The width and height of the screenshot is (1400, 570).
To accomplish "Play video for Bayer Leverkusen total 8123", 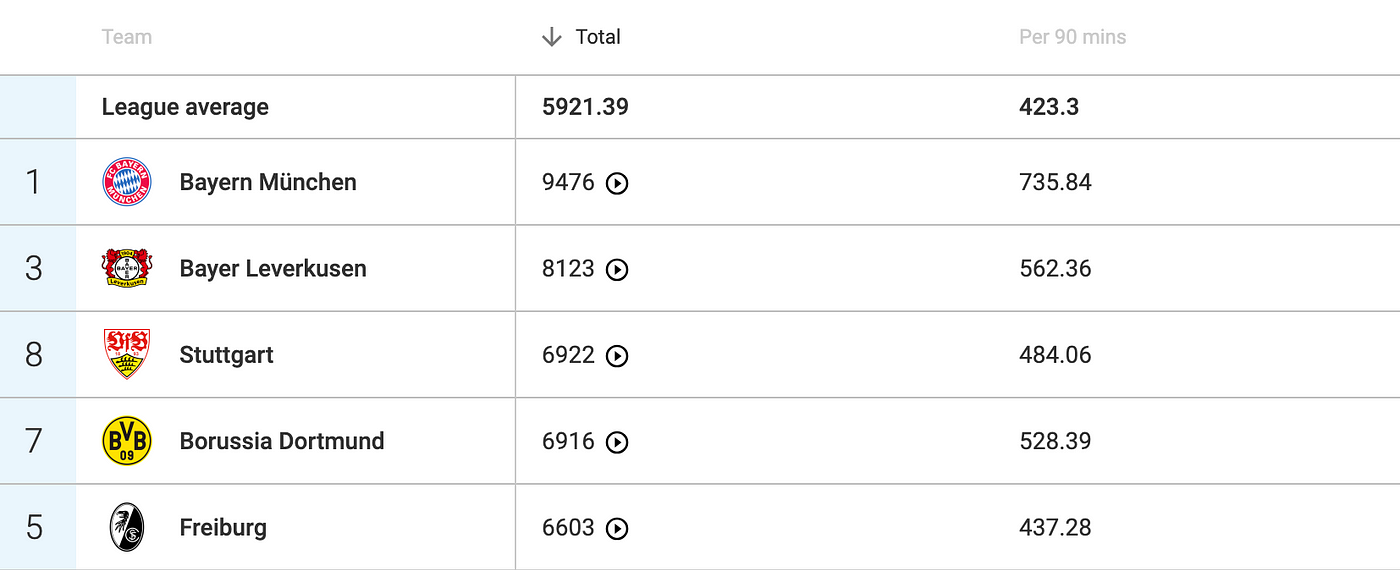I will (x=618, y=270).
